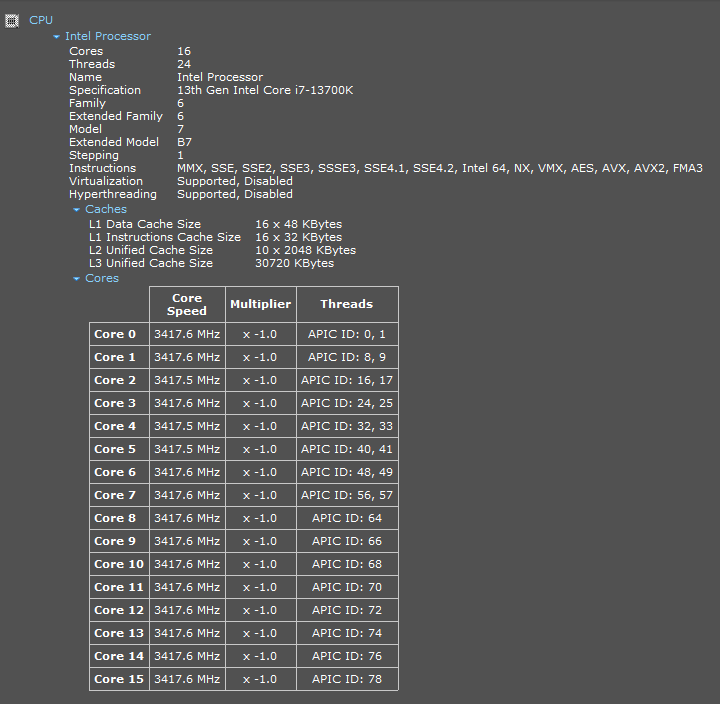
Task: Click the CPU chip icon
Action: point(11,21)
